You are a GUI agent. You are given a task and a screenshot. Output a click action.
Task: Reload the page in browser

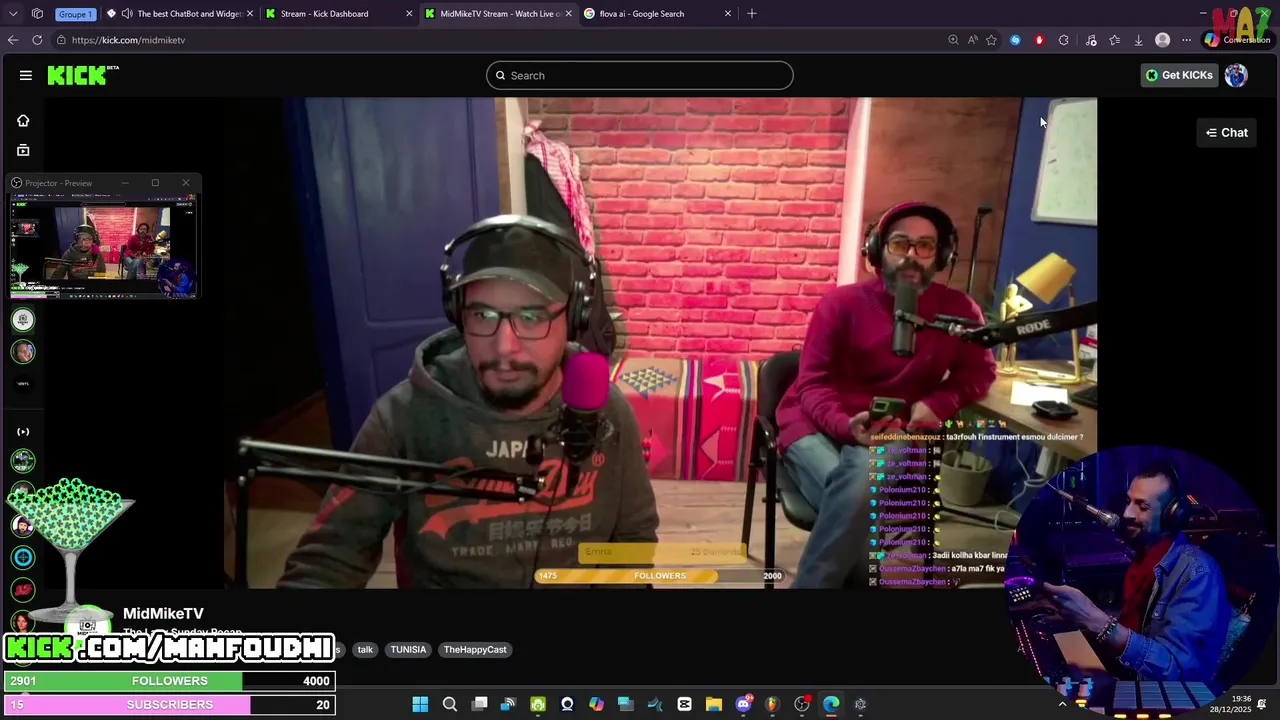(x=37, y=40)
